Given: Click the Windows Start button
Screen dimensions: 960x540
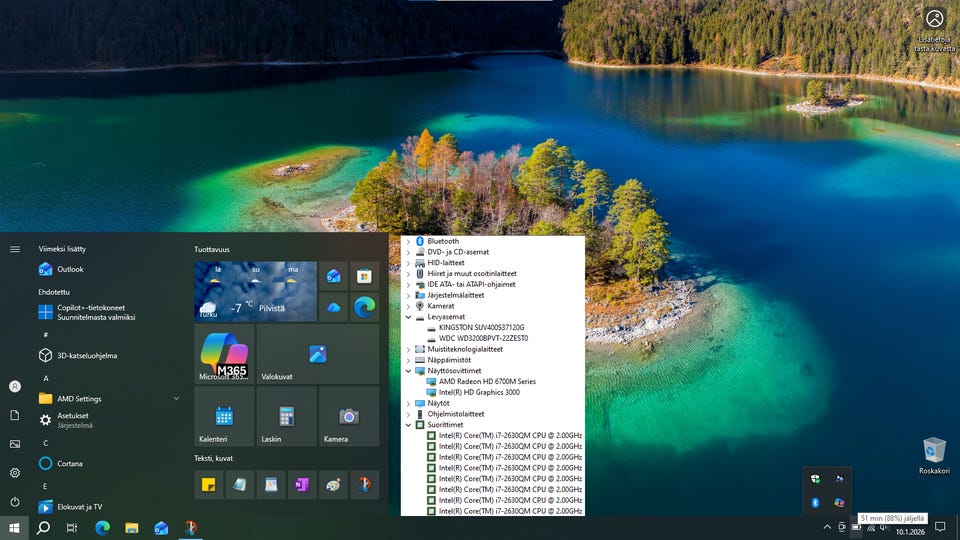Looking at the screenshot, I should (x=14, y=528).
